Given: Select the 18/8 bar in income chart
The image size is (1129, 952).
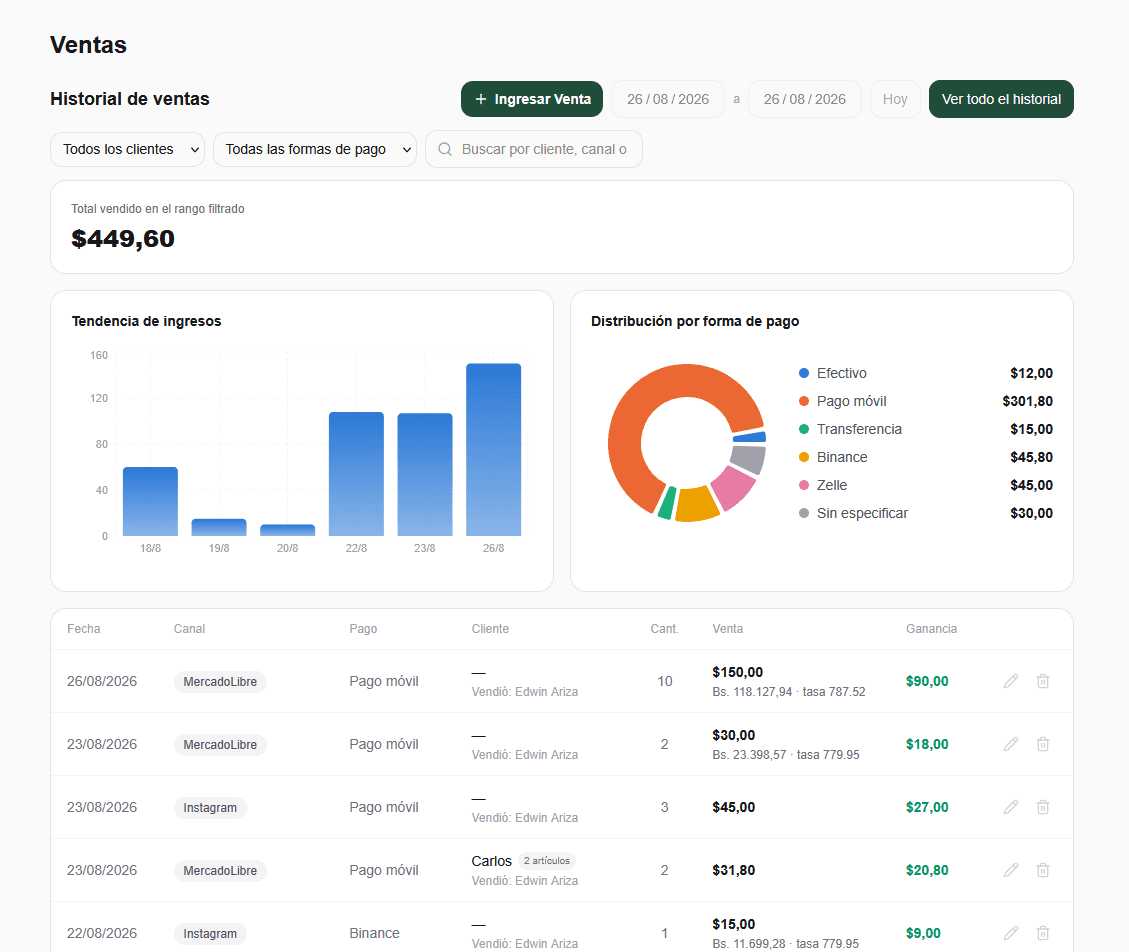Looking at the screenshot, I should point(150,501).
